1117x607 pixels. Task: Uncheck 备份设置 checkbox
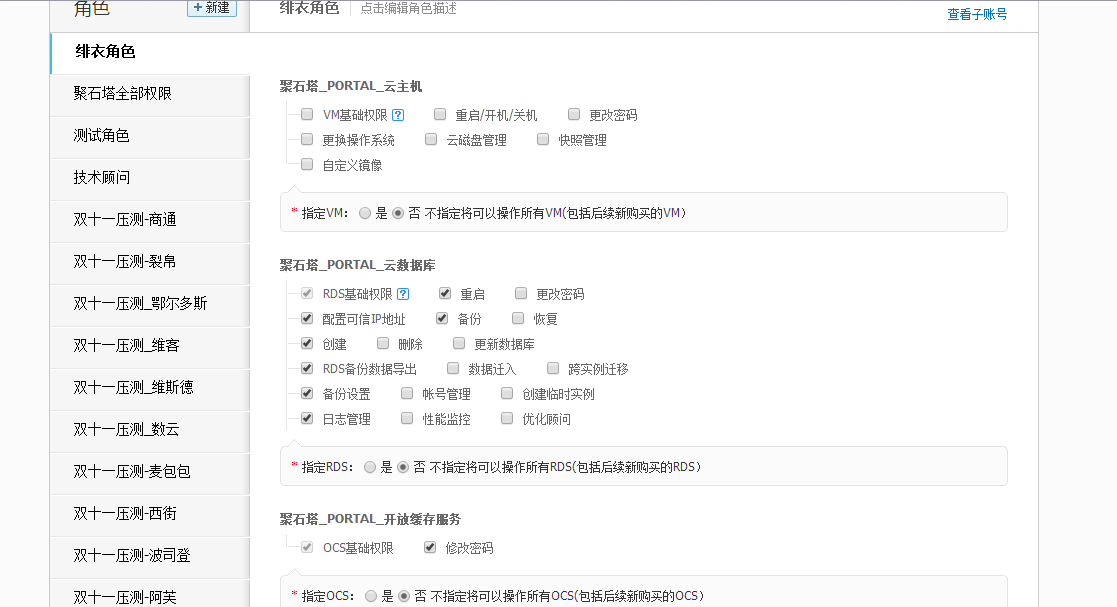pyautogui.click(x=307, y=393)
